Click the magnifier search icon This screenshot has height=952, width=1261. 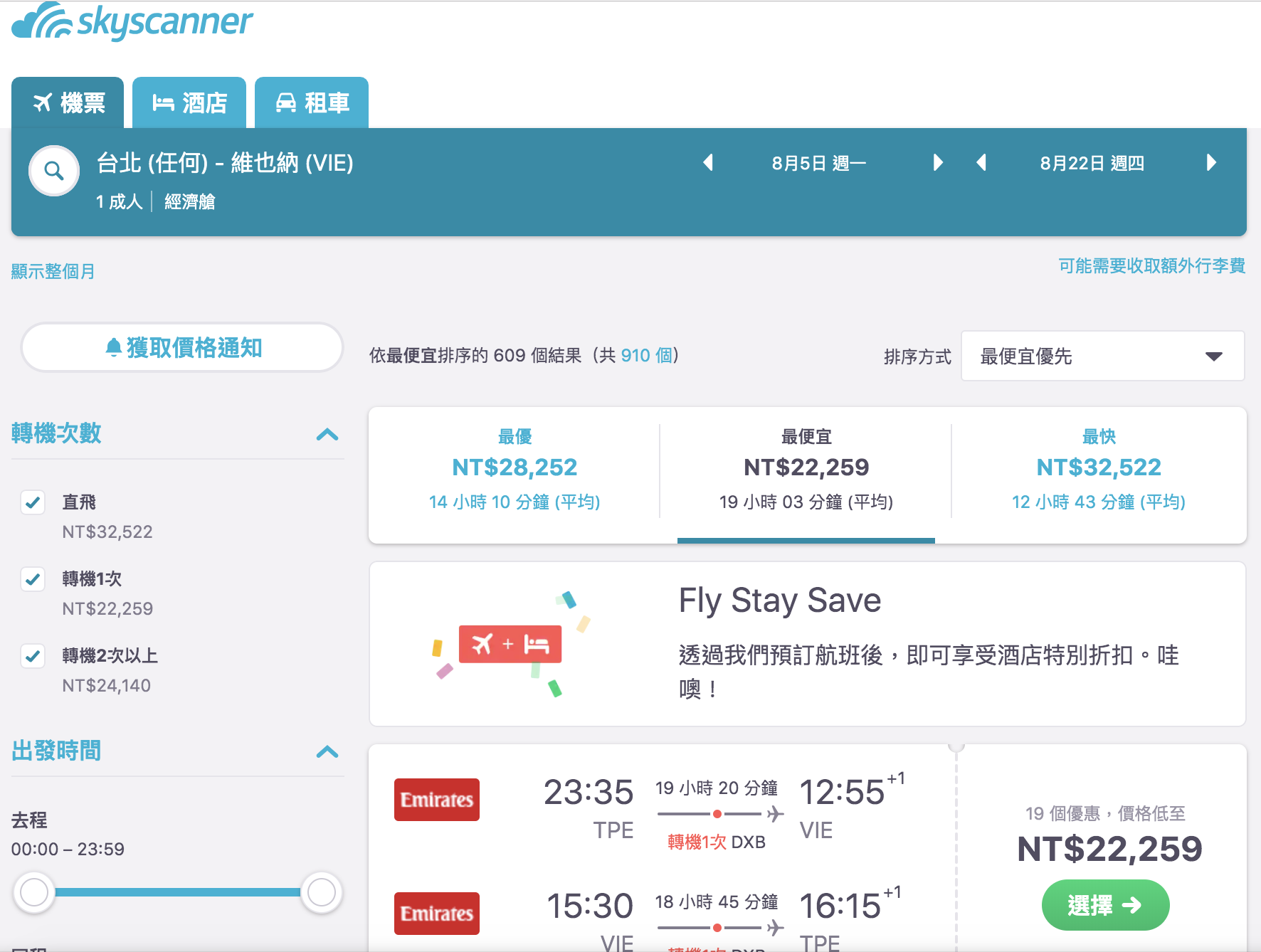(54, 171)
